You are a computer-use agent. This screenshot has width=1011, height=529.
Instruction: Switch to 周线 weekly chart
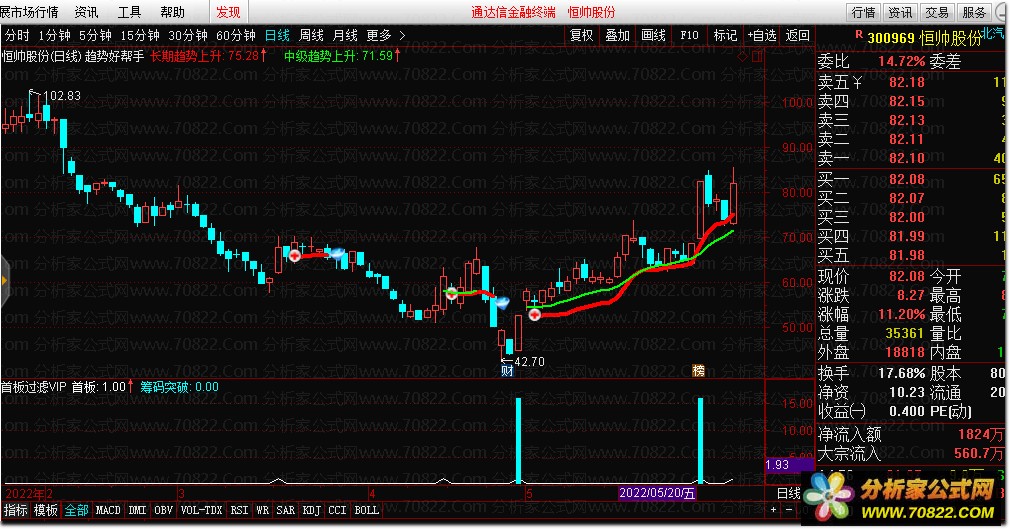[x=311, y=35]
